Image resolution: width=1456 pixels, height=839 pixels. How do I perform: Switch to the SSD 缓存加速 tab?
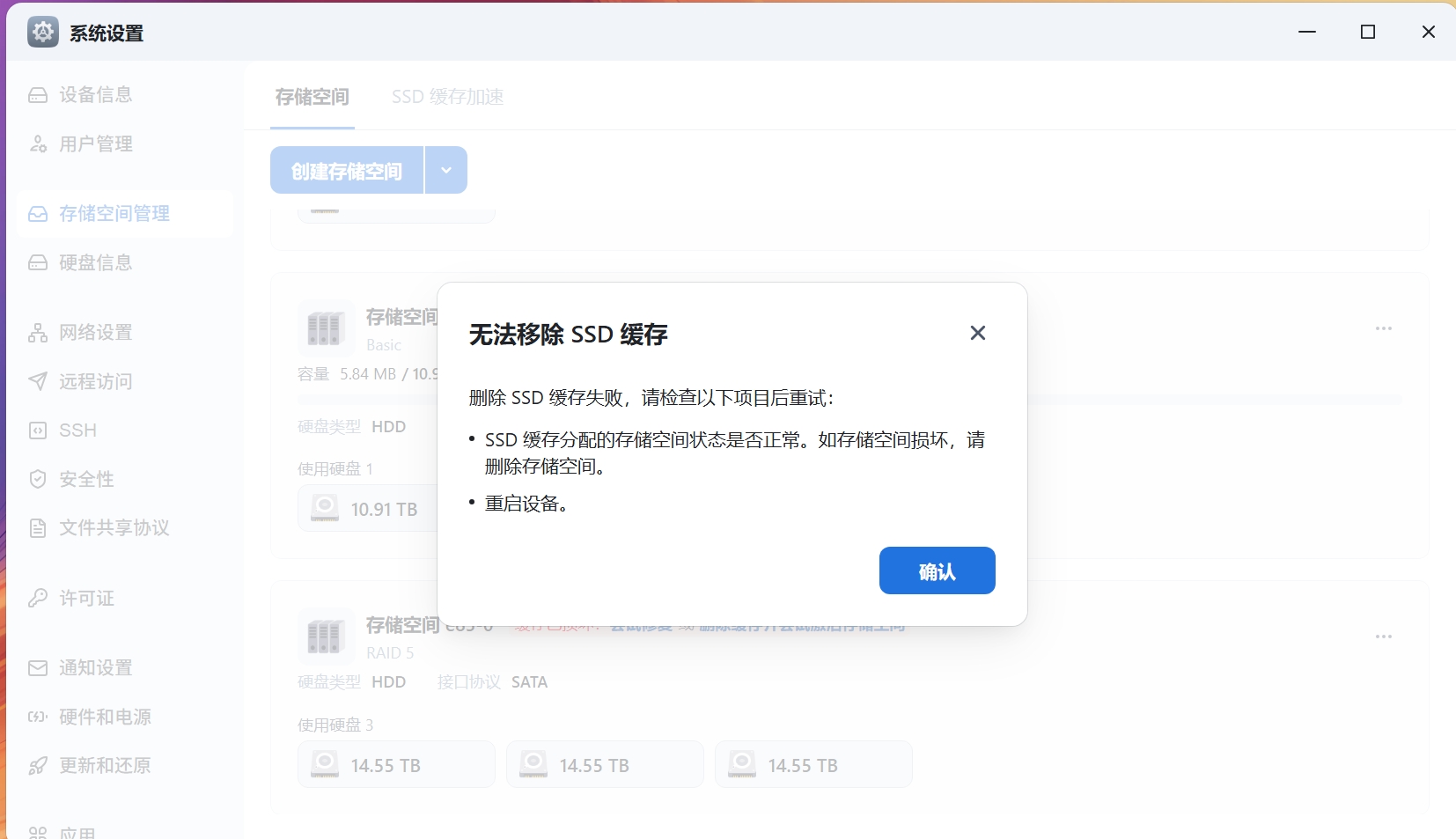click(447, 97)
